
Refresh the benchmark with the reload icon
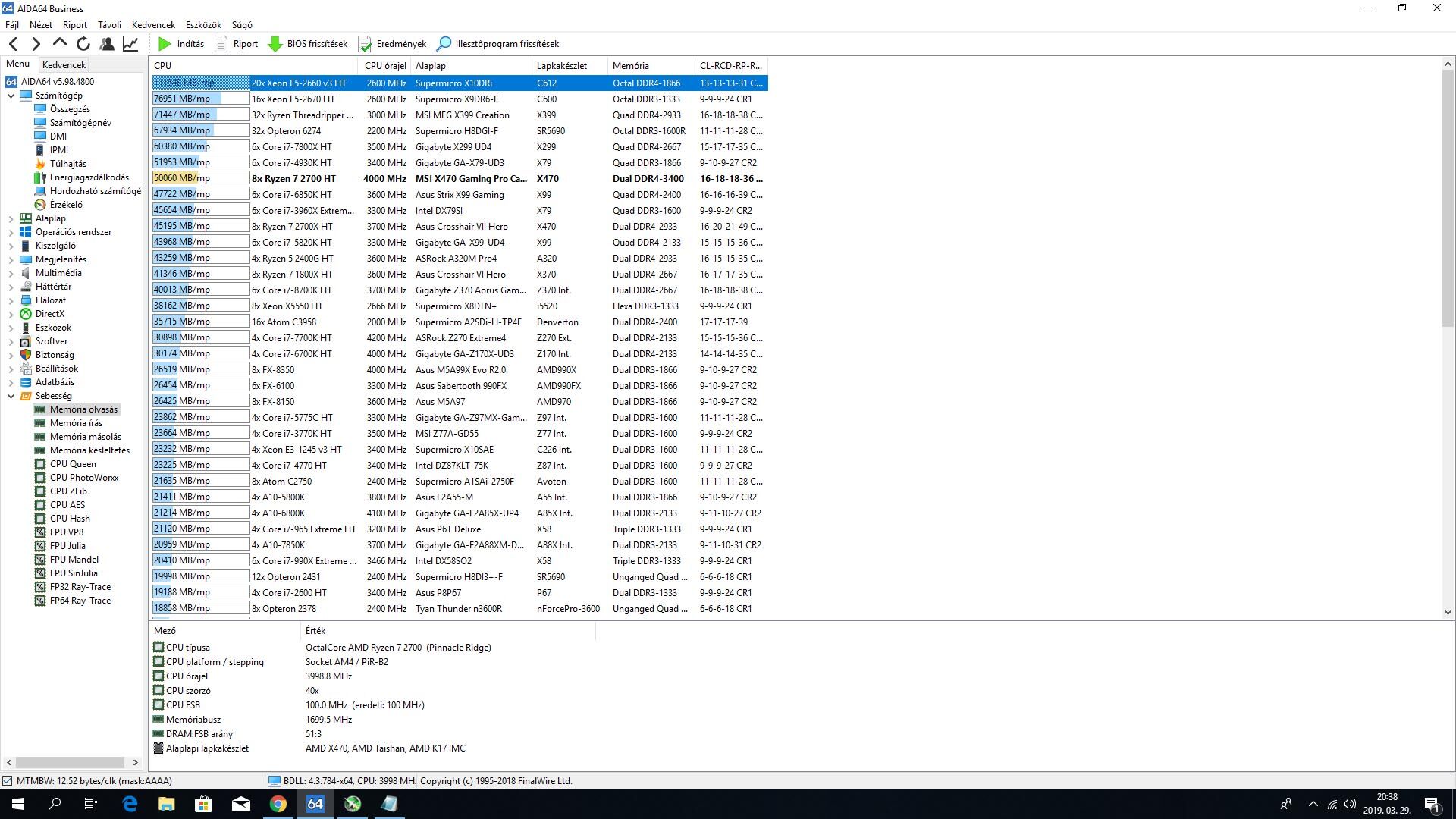(83, 44)
